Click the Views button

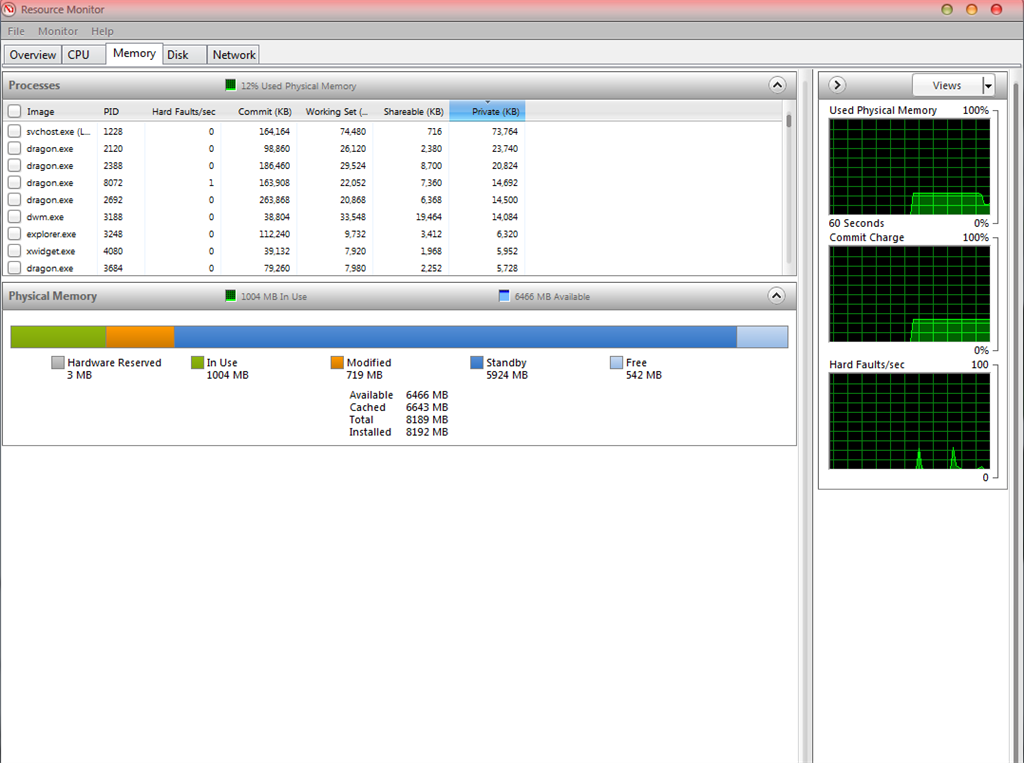click(x=947, y=86)
